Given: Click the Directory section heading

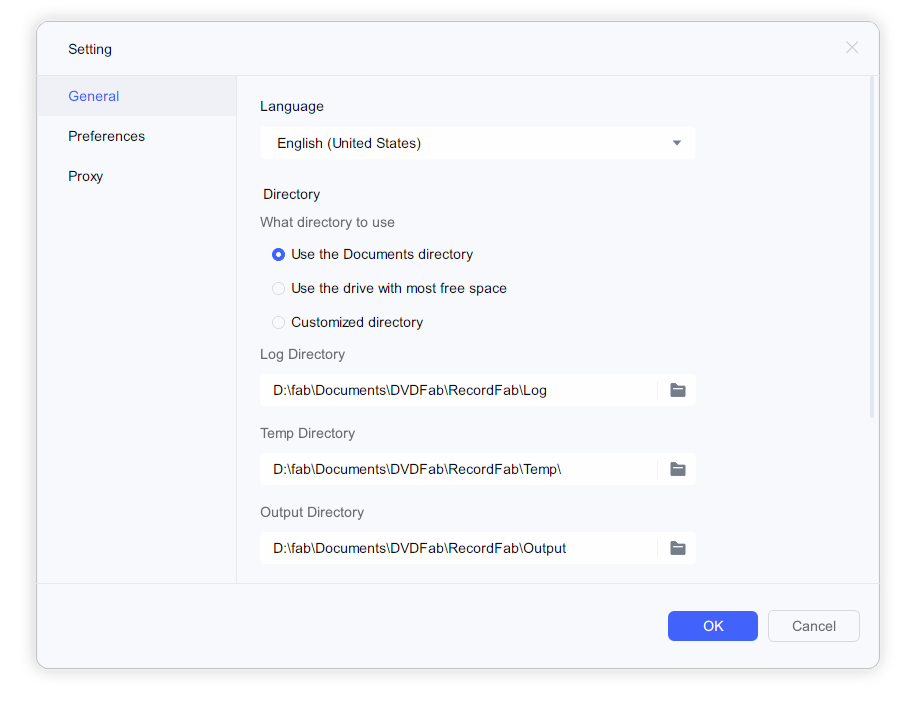Looking at the screenshot, I should 291,194.
